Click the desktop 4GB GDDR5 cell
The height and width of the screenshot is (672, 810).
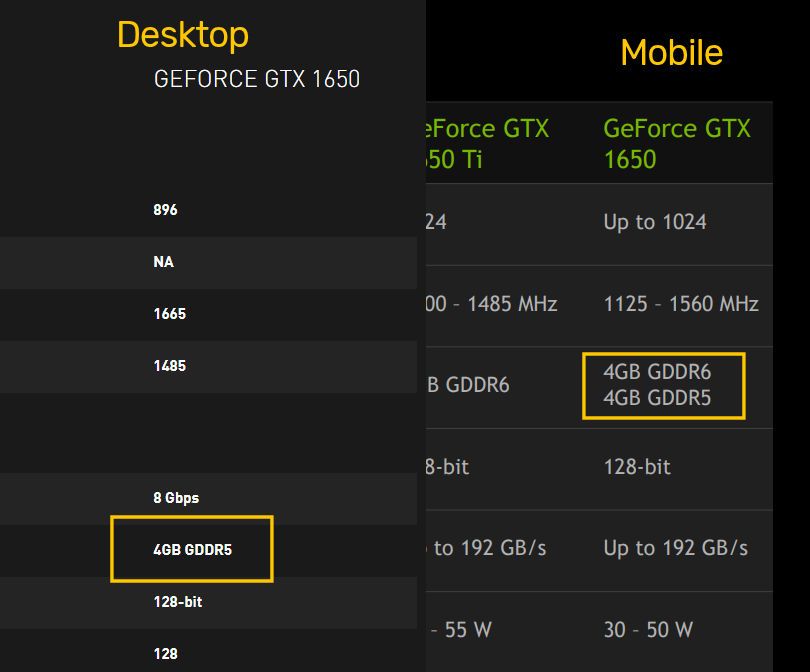click(x=193, y=550)
